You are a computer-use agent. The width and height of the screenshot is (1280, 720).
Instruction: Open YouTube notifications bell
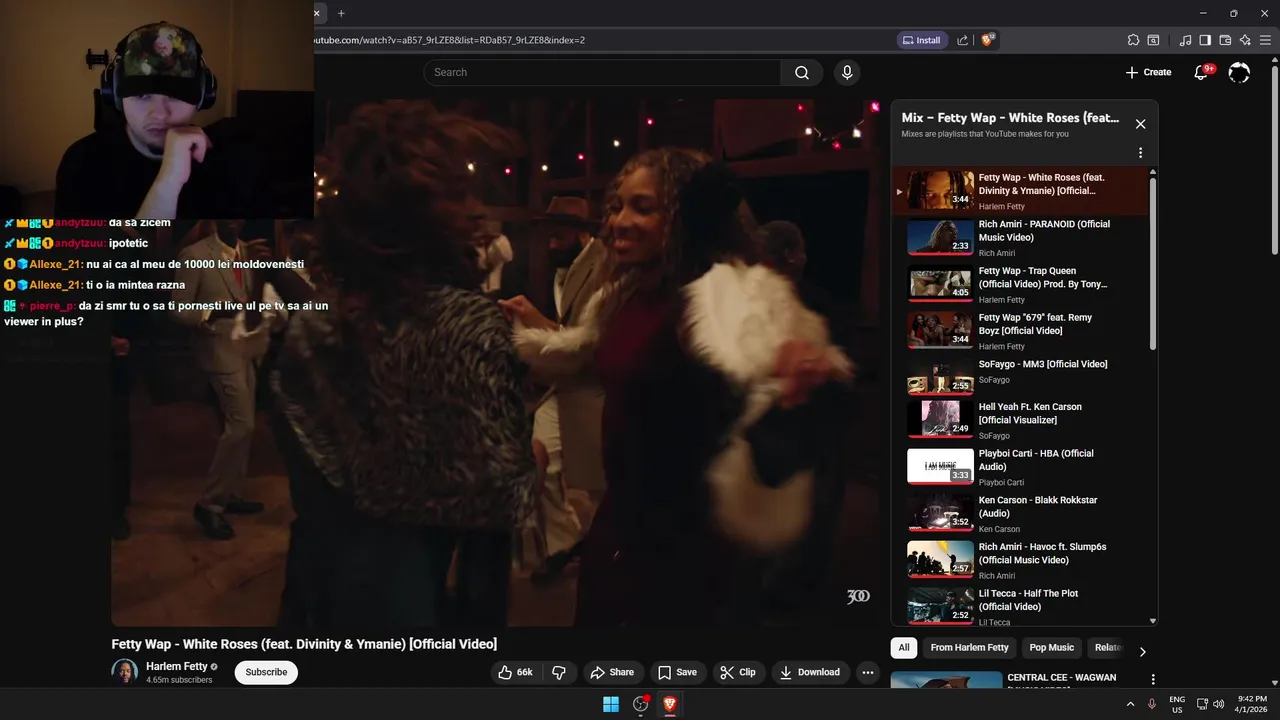pos(1202,72)
